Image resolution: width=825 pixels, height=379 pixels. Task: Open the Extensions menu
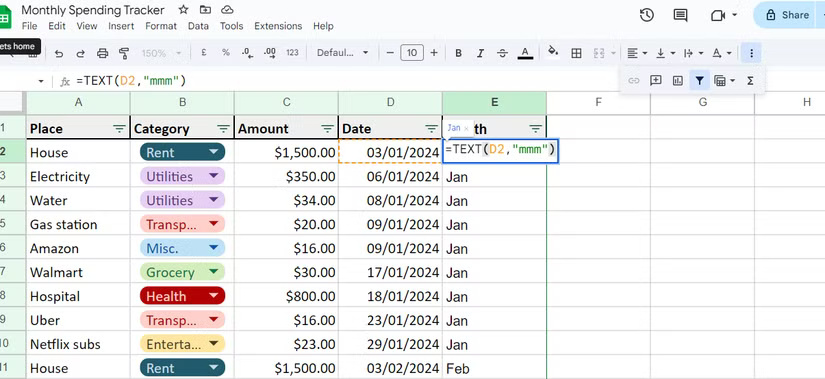278,26
